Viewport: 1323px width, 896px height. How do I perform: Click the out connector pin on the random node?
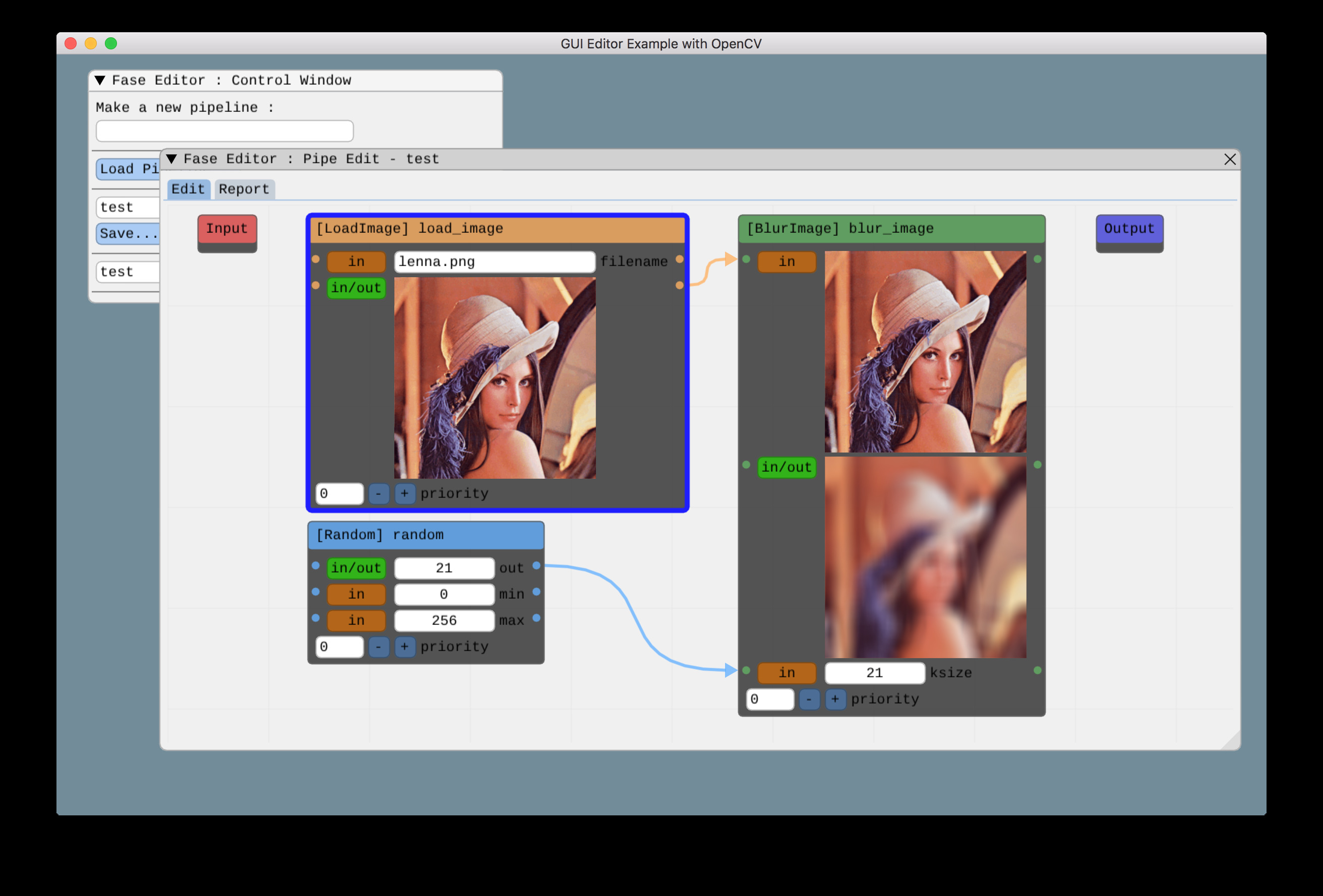point(536,565)
